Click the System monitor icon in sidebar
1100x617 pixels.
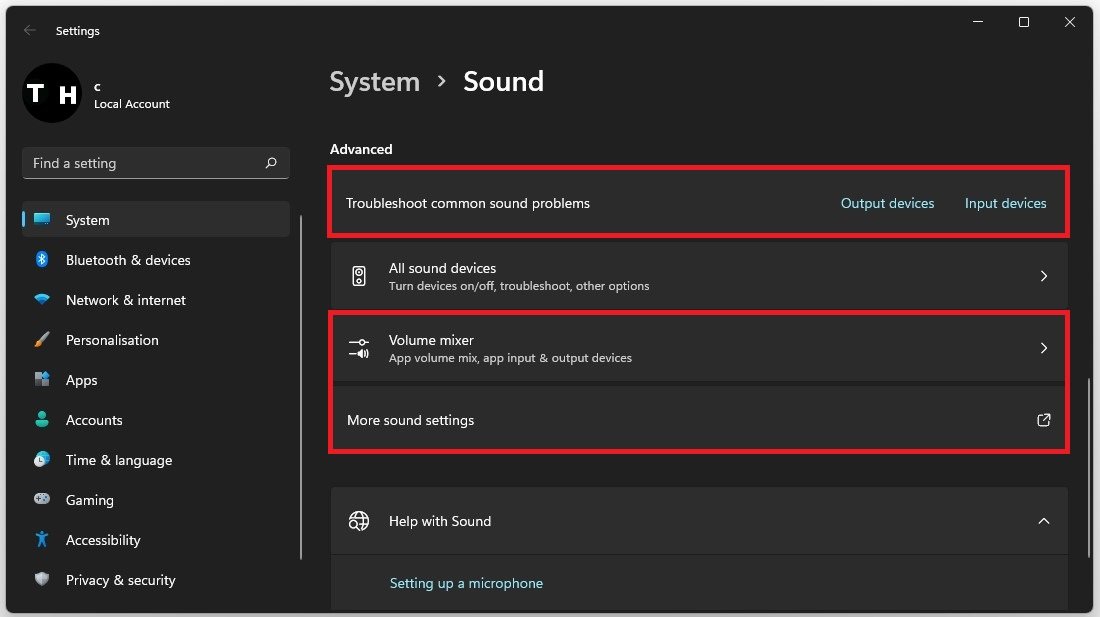click(x=42, y=220)
